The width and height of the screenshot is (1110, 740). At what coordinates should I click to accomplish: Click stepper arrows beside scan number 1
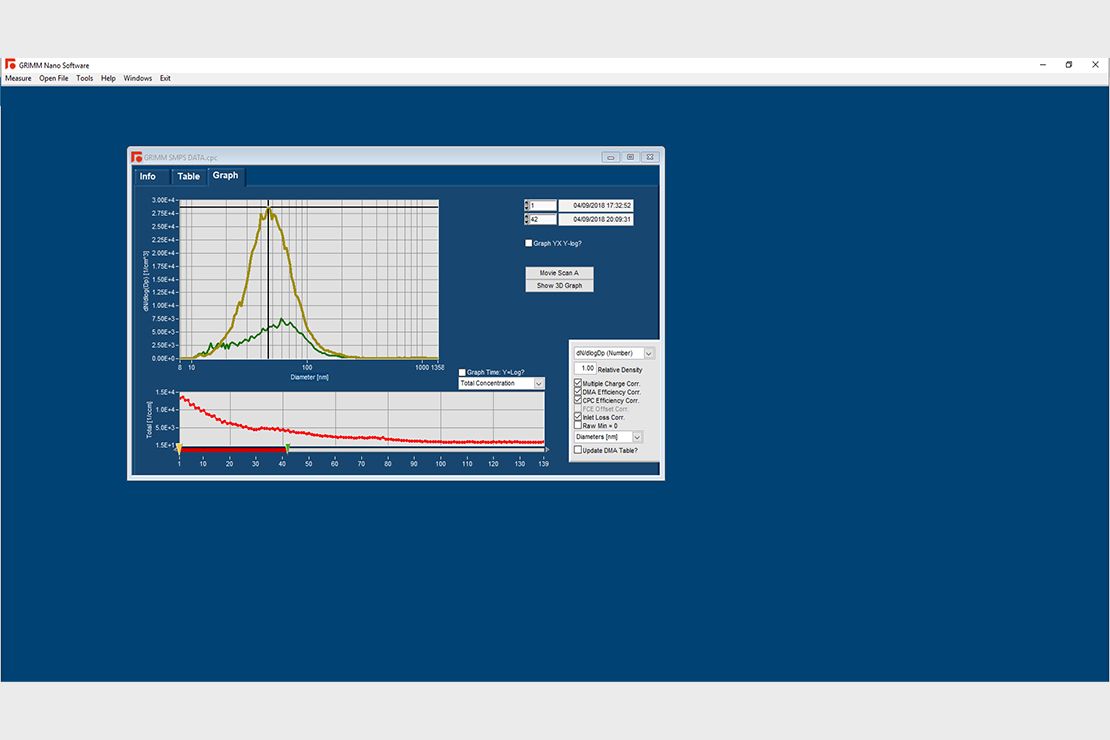tap(527, 206)
